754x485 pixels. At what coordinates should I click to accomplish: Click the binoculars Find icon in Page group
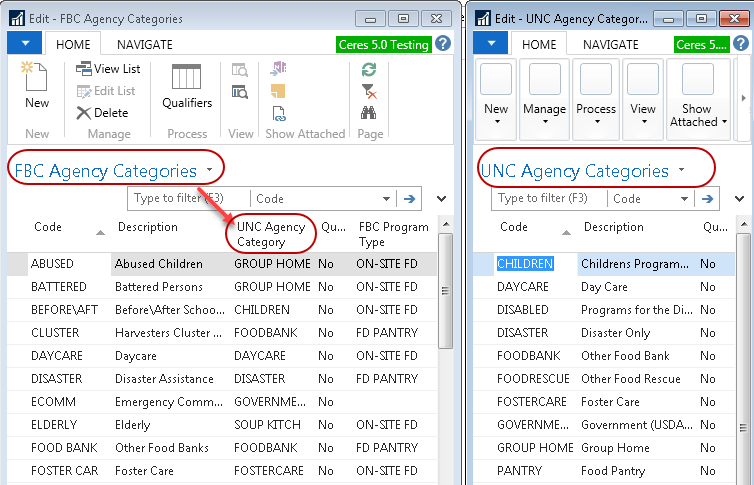click(x=369, y=113)
